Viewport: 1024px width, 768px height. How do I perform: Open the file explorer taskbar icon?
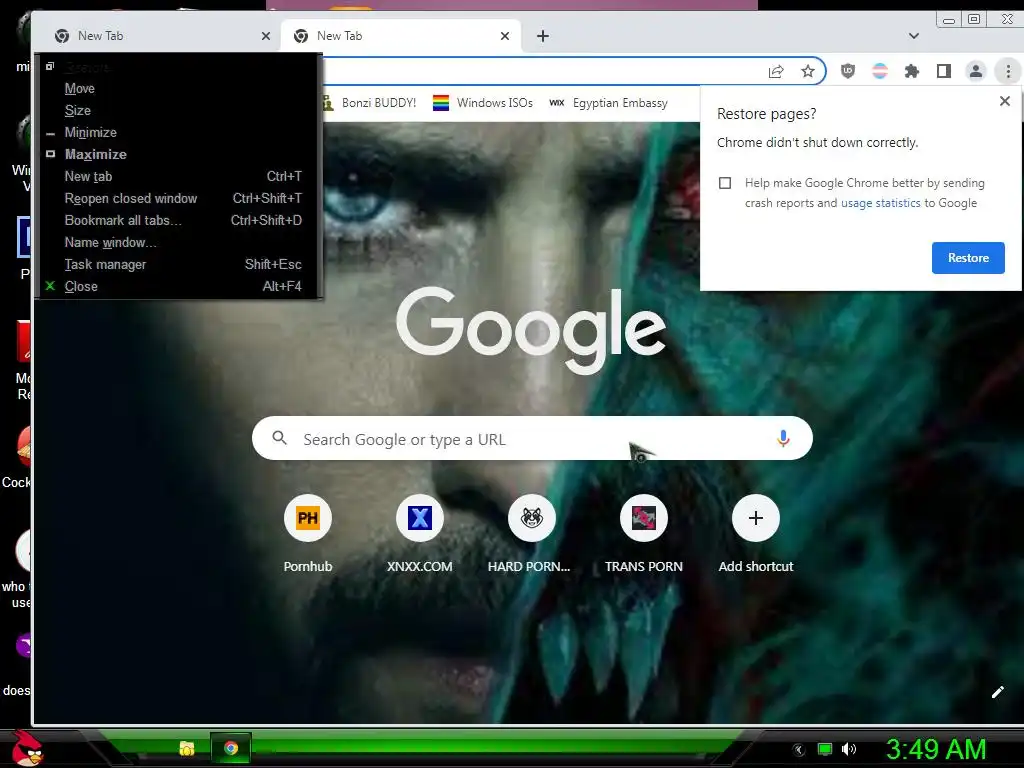[x=187, y=748]
